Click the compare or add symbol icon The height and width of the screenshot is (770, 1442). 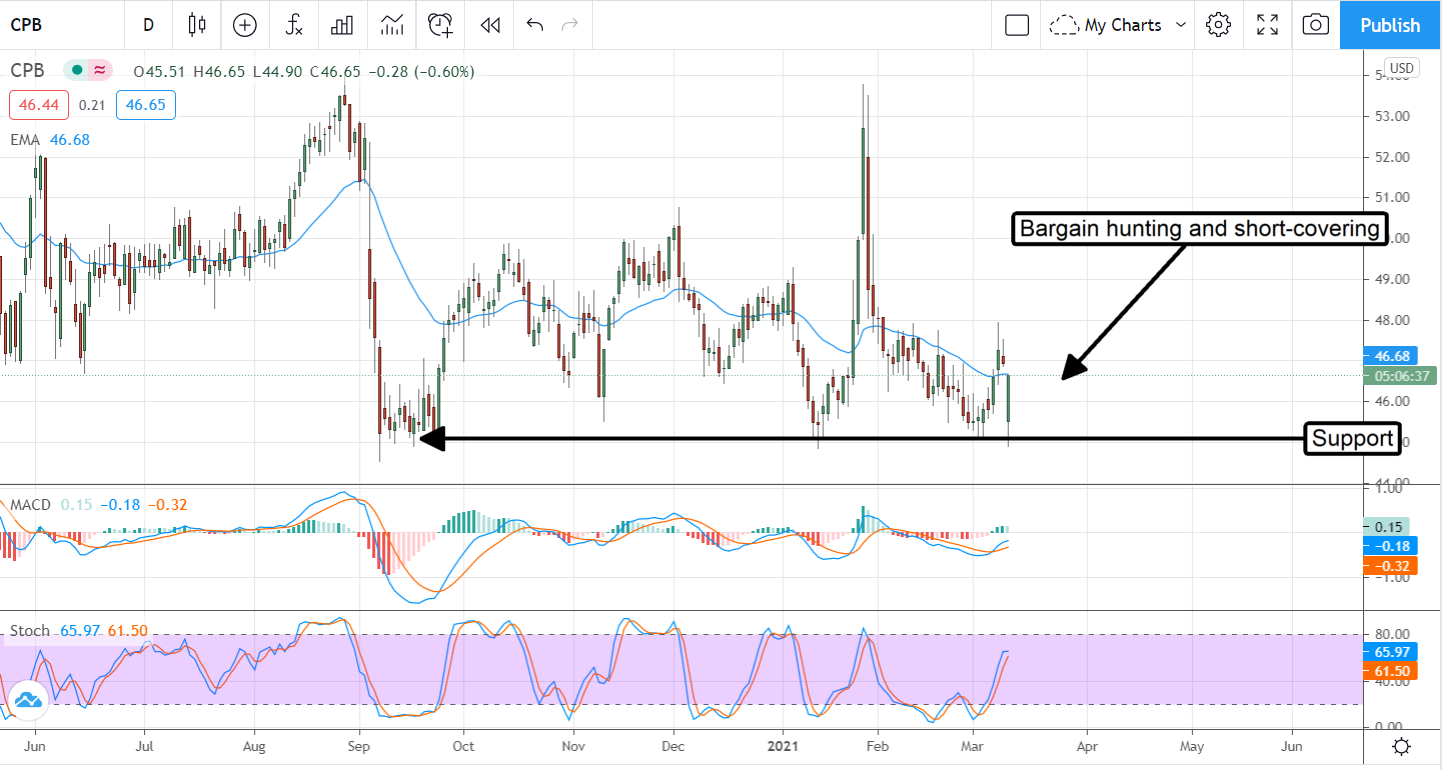tap(245, 25)
